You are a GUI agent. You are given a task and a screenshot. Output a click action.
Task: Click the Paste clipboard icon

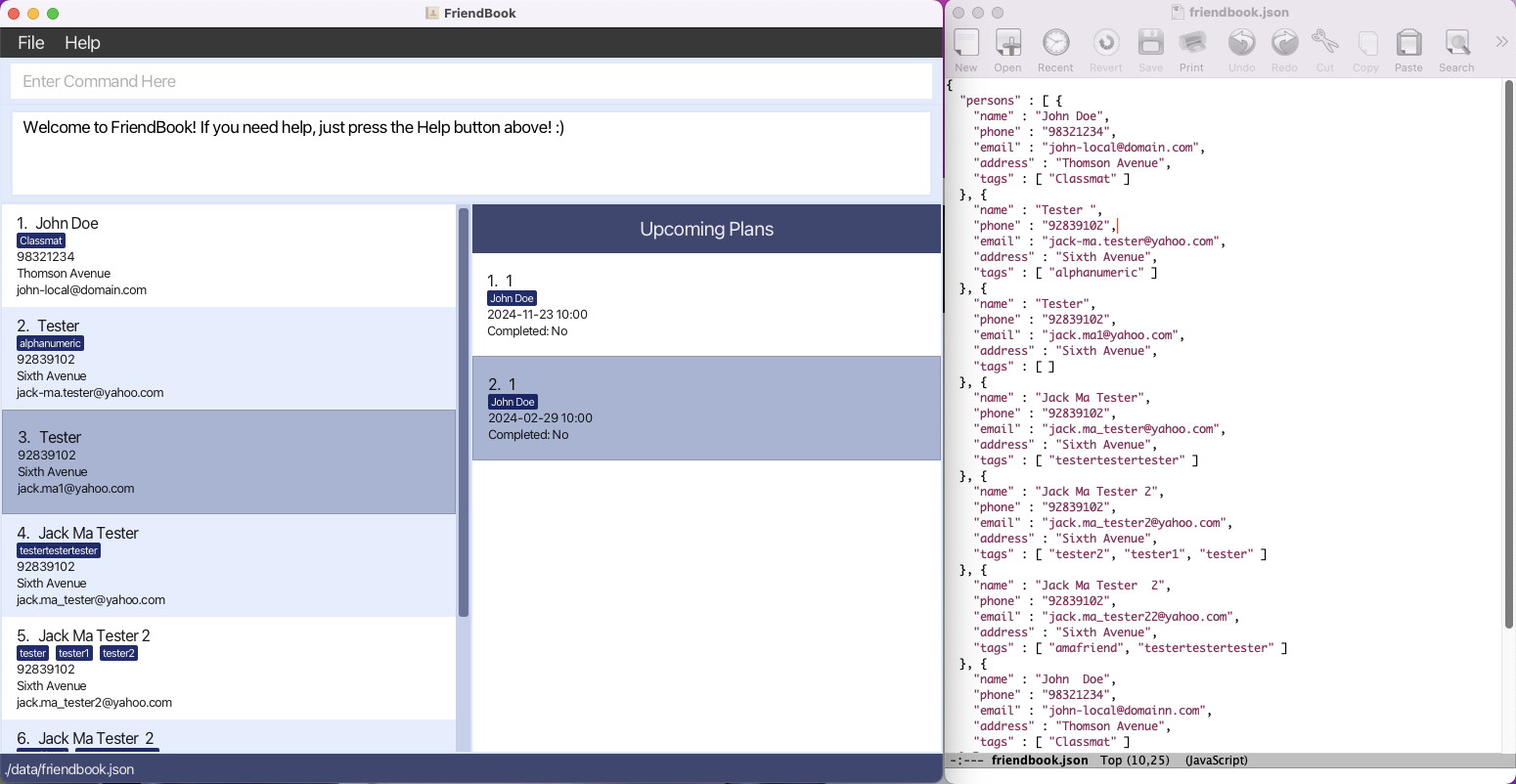(x=1408, y=43)
